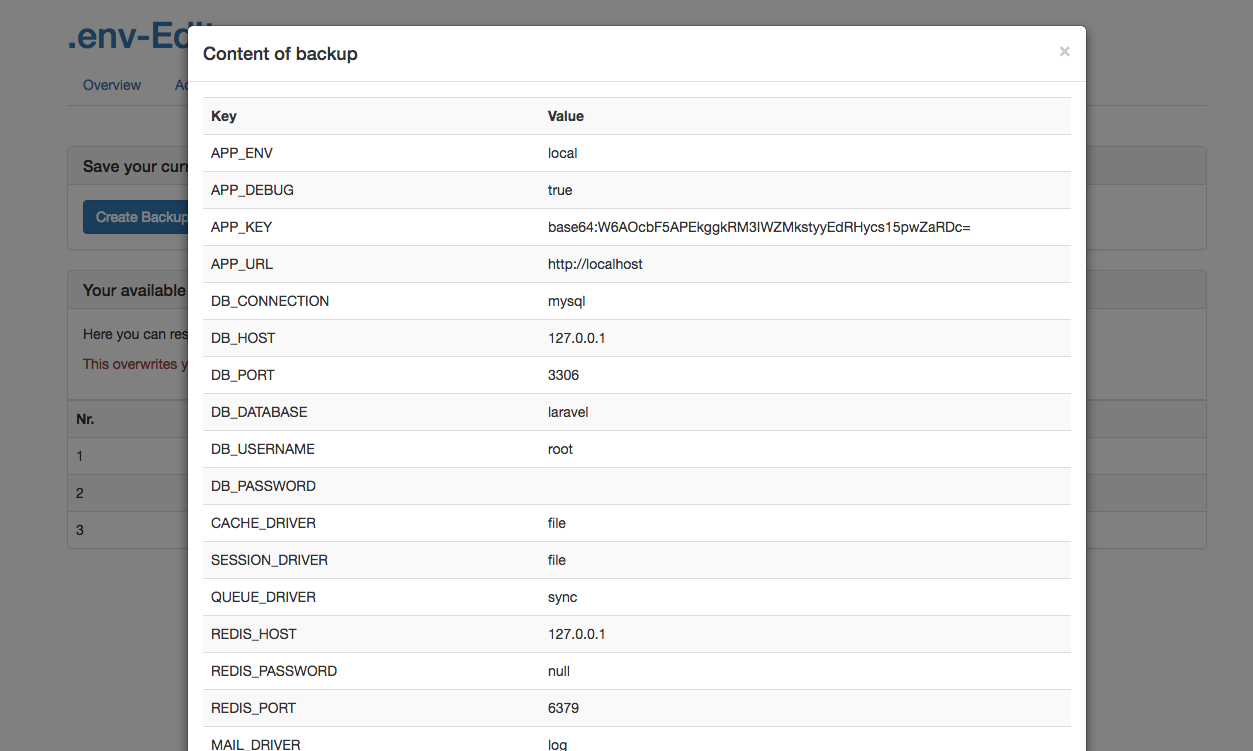
Task: Select the QUEUE_DRIVER sync value
Action: [562, 597]
